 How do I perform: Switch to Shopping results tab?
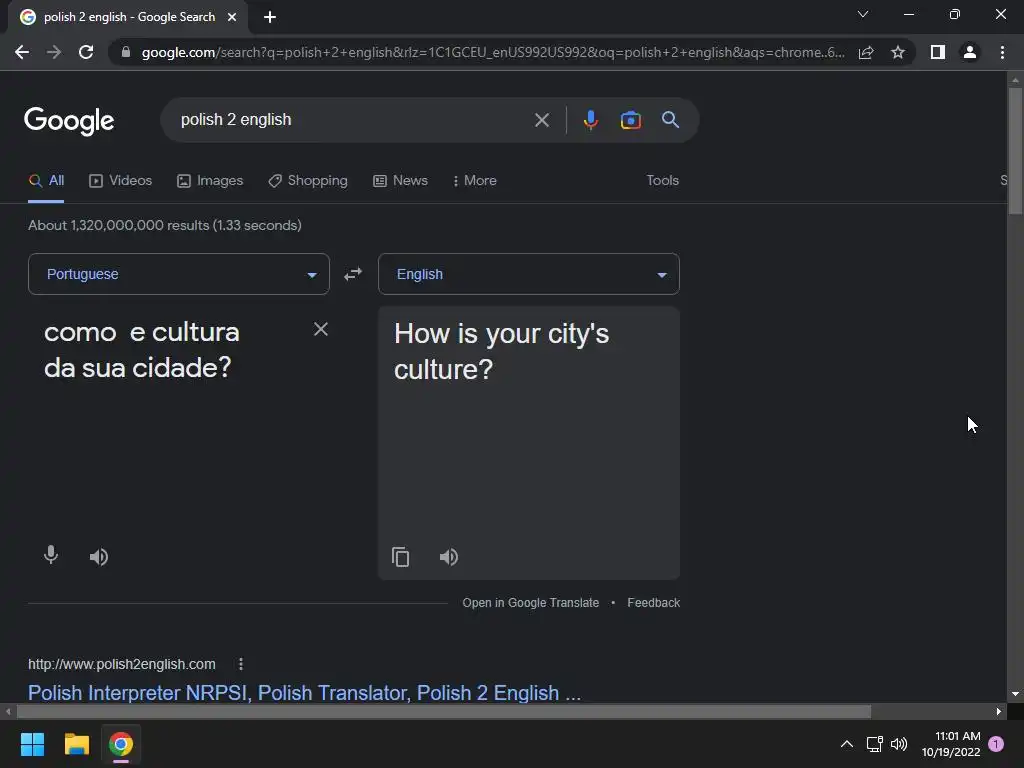point(308,181)
